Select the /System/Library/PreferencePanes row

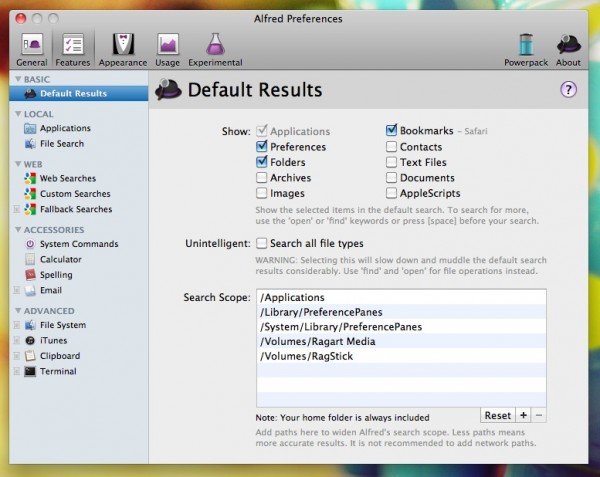(401, 327)
